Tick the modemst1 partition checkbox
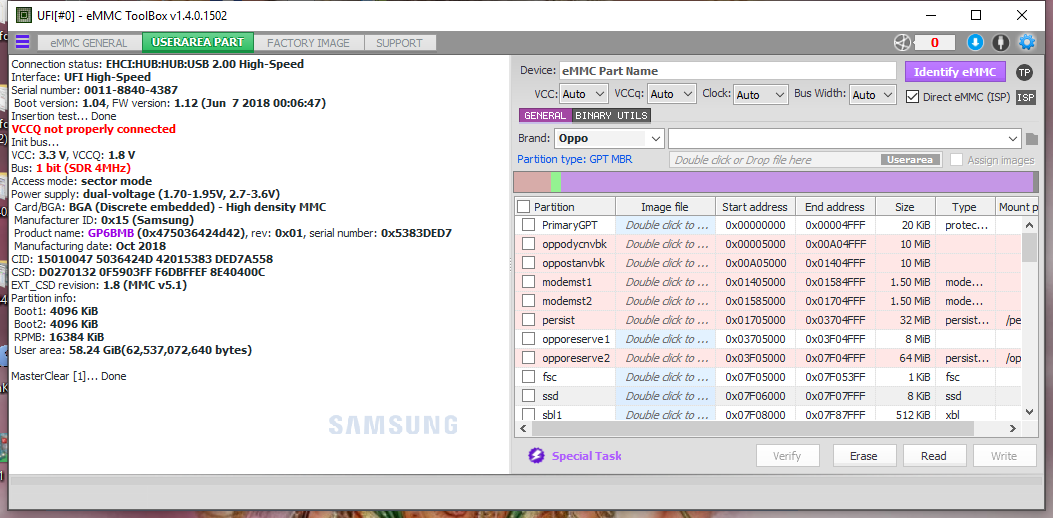 (x=529, y=282)
